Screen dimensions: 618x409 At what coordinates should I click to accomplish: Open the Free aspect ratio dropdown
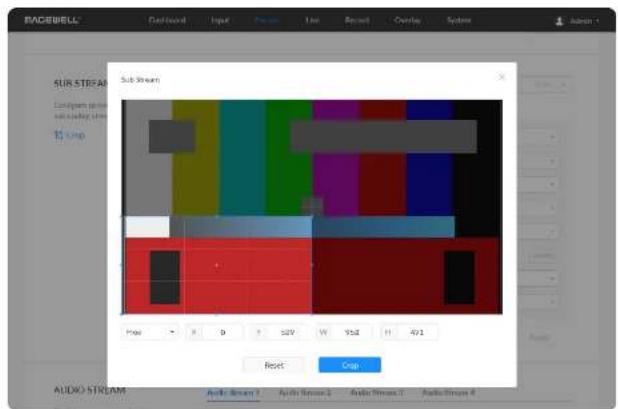tap(150, 332)
